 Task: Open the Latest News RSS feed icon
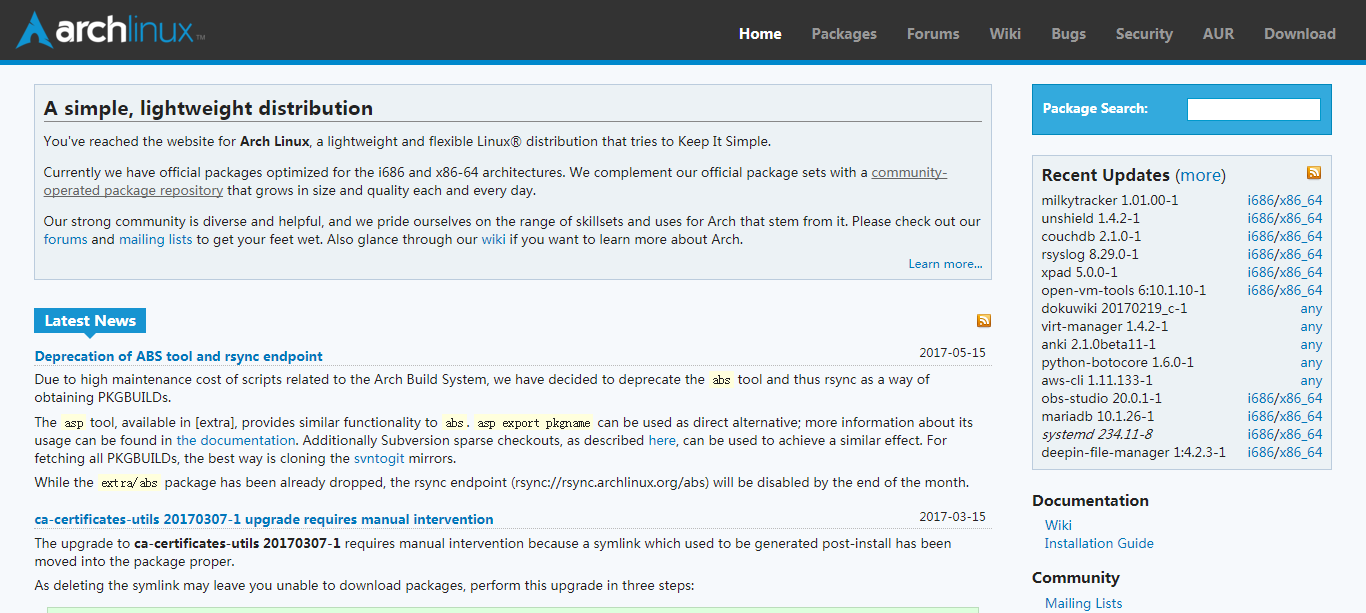(x=984, y=320)
